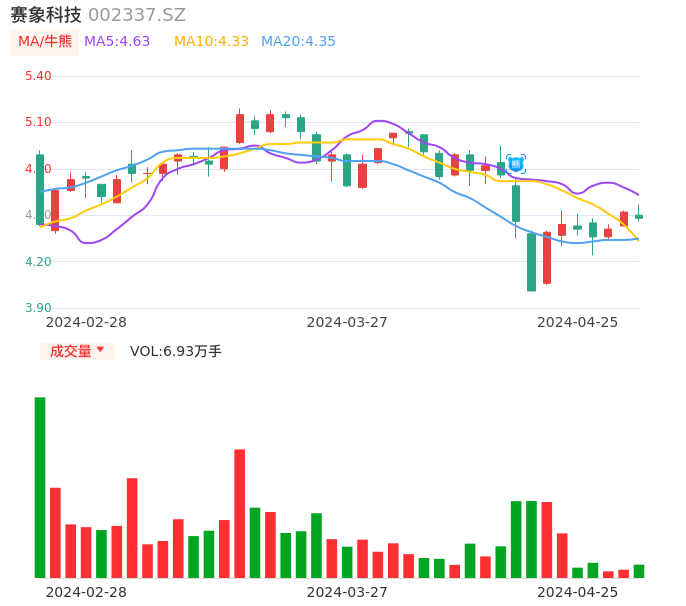
Task: Click the first green candlestick on the left
Action: tap(40, 189)
